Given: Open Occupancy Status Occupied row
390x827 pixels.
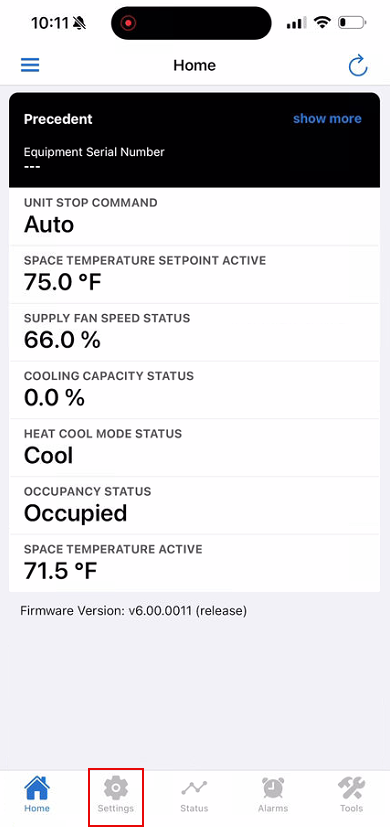Looking at the screenshot, I should (x=194, y=505).
